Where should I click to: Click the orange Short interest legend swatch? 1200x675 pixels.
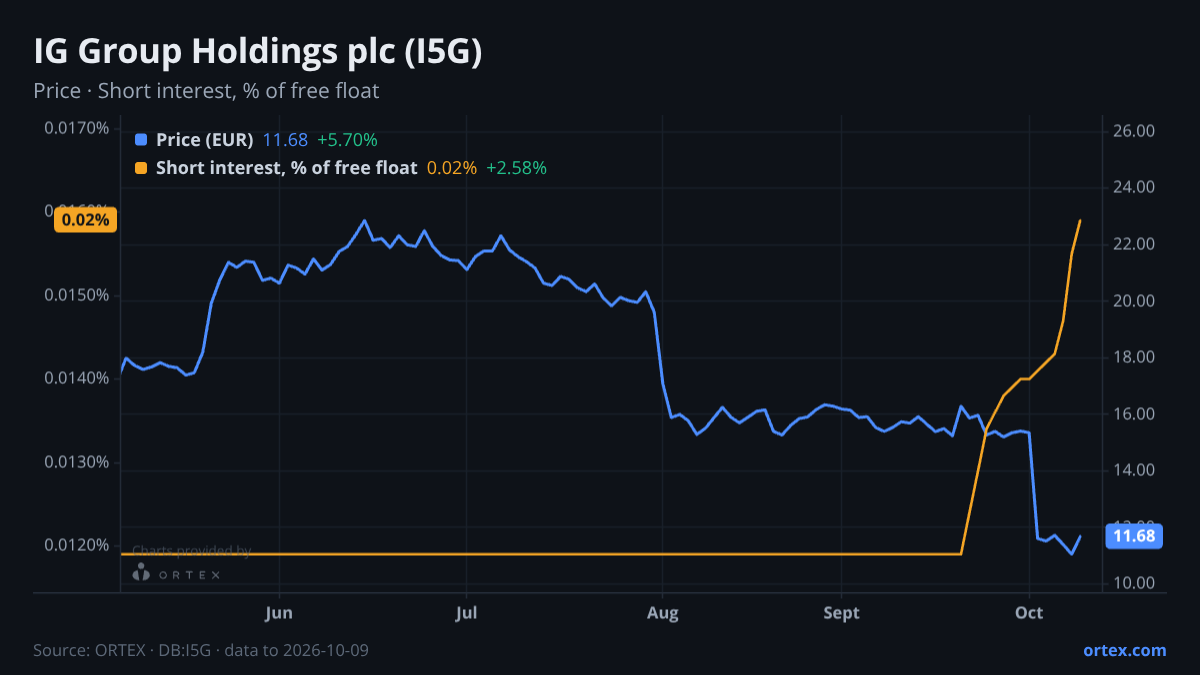pyautogui.click(x=141, y=168)
